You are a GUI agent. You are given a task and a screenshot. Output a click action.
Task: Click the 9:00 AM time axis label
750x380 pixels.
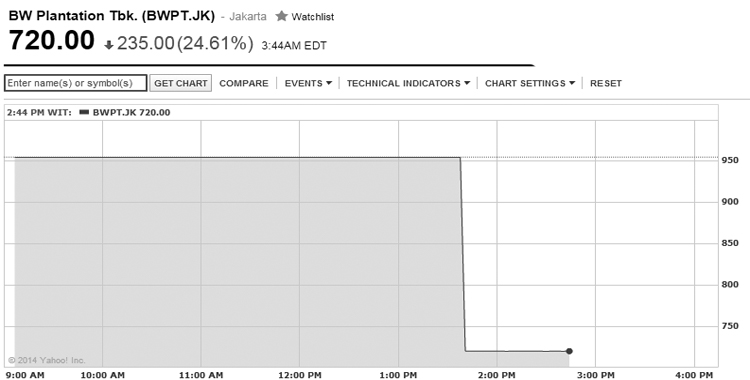(25, 375)
